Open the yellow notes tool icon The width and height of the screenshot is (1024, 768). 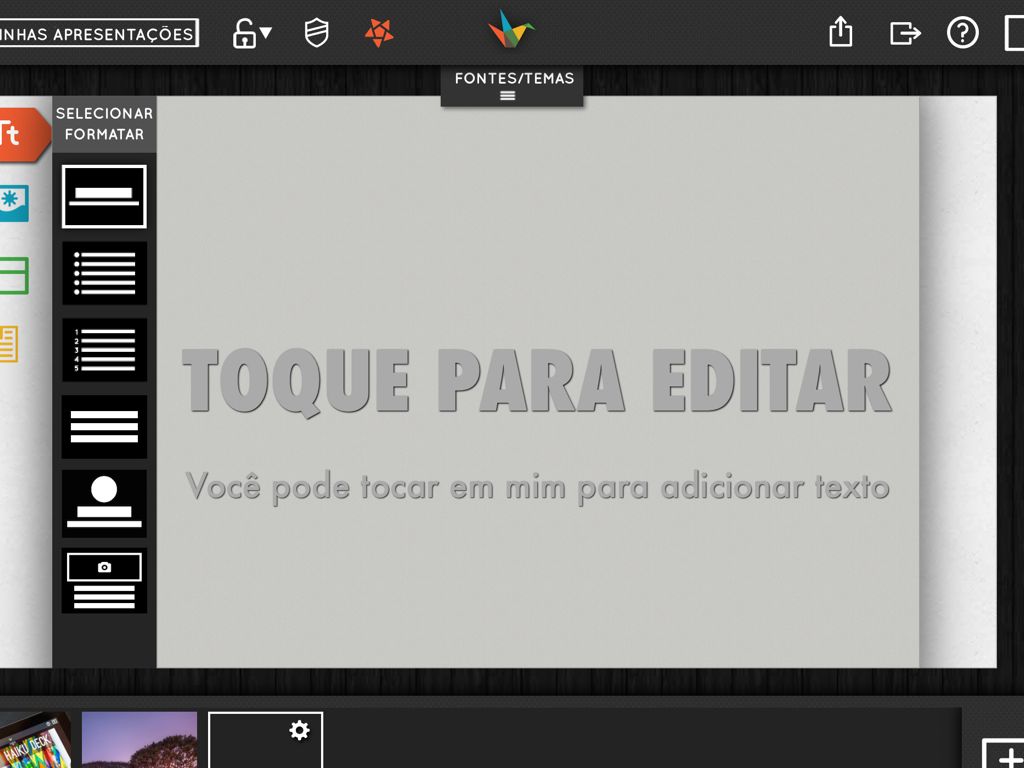coord(10,344)
